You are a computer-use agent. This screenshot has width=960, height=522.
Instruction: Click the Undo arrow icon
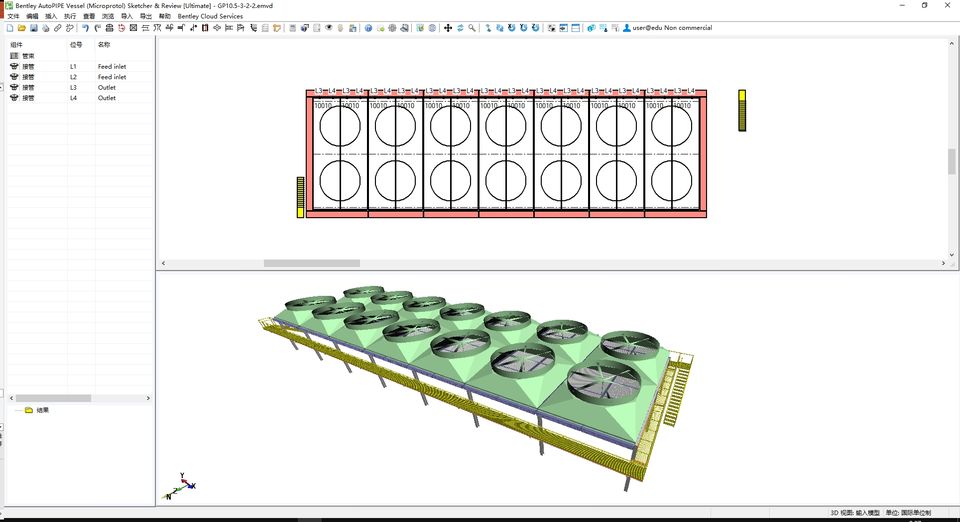point(85,28)
